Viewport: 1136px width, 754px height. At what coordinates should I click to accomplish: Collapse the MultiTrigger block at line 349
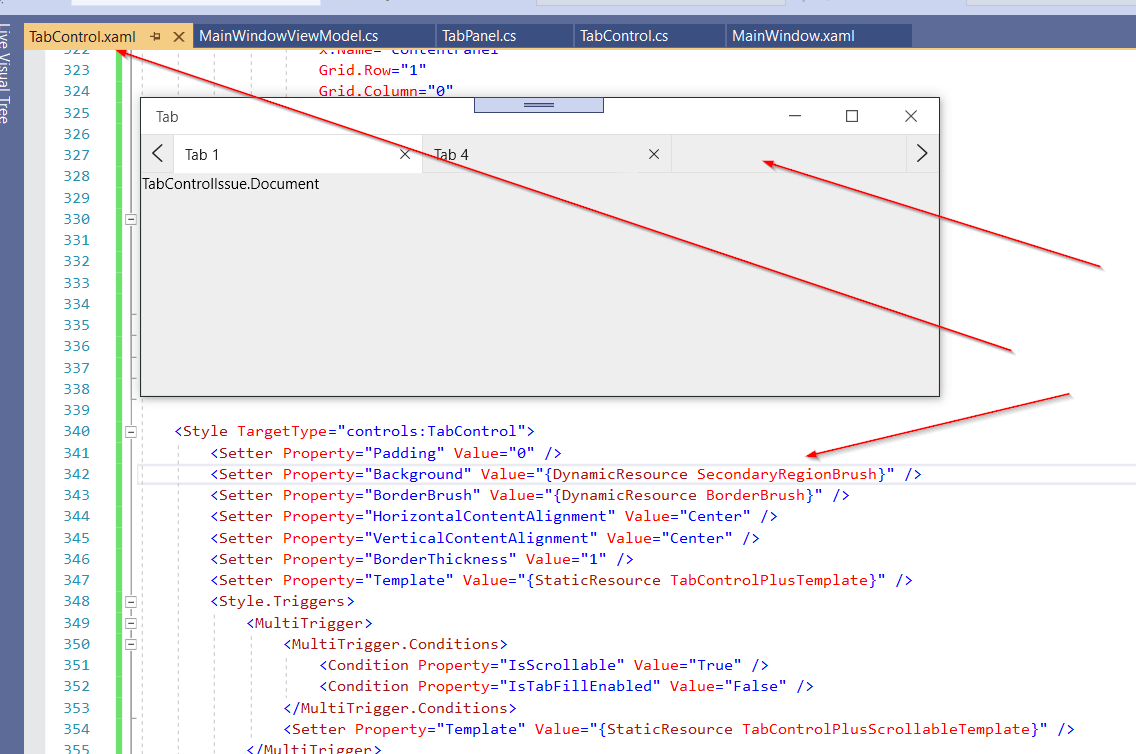pyautogui.click(x=131, y=623)
